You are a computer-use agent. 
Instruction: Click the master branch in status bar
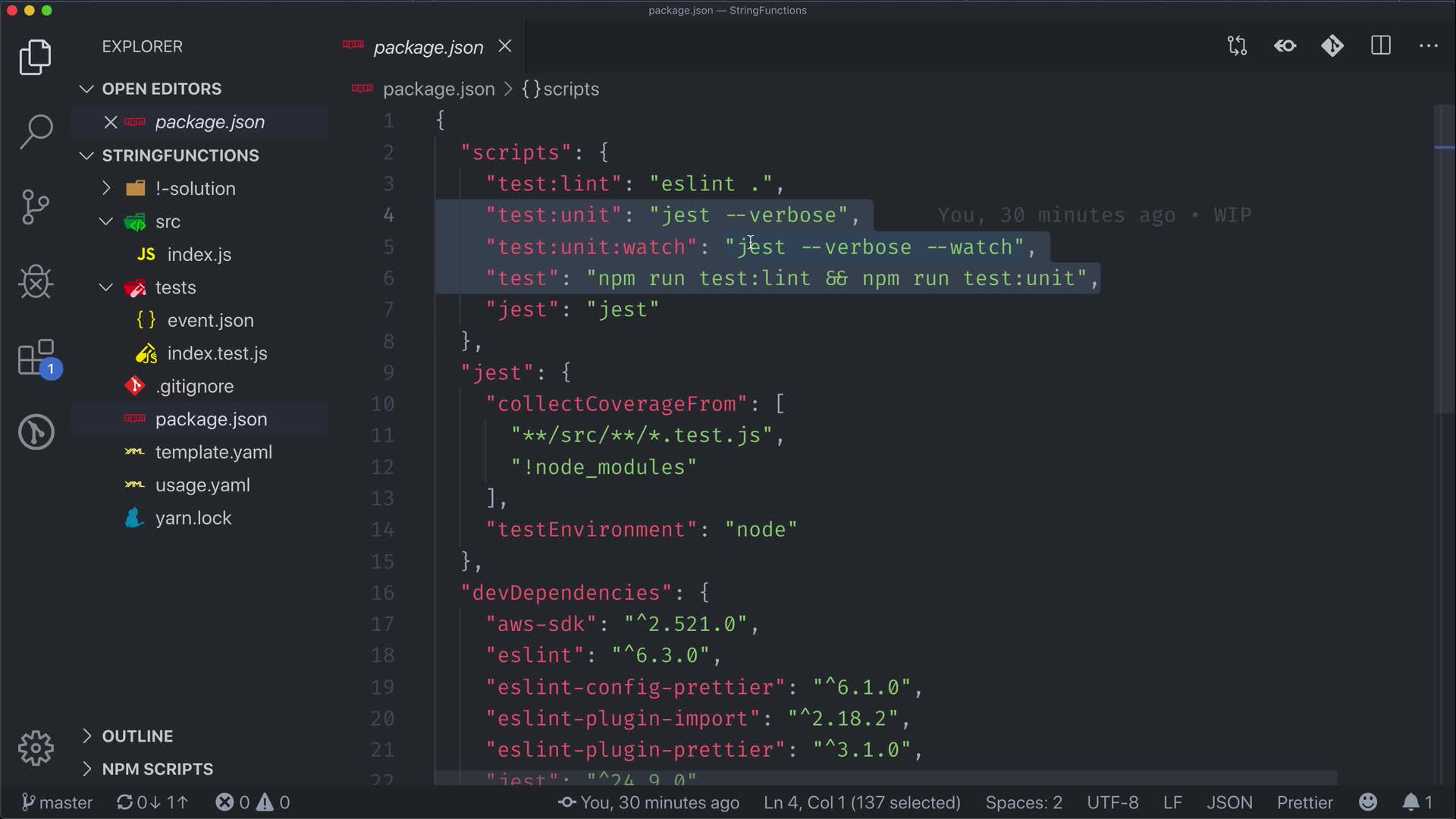58,802
